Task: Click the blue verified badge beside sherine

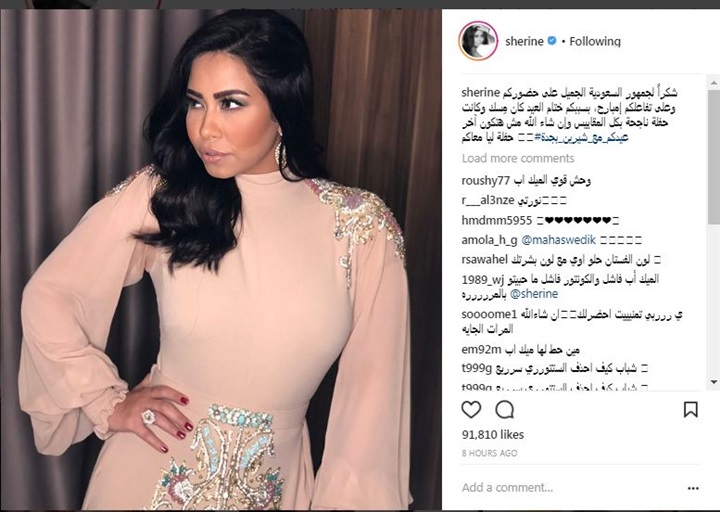Action: click(552, 40)
